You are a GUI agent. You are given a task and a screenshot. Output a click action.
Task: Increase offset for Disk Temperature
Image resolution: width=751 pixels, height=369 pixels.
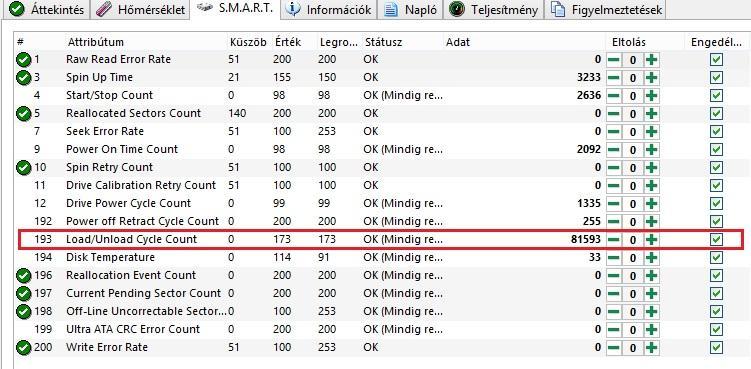tap(650, 258)
